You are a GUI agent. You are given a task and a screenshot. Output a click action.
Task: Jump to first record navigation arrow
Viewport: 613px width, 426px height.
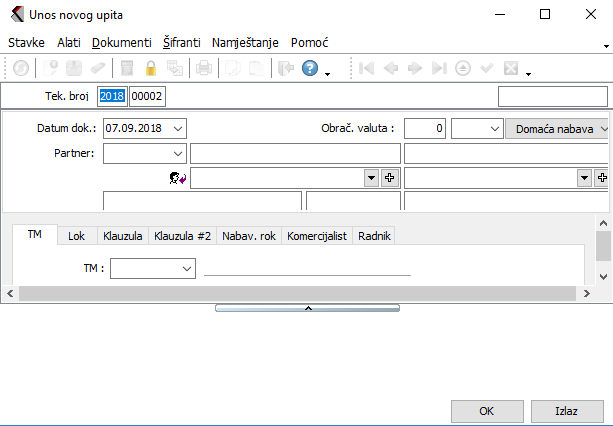point(367,69)
